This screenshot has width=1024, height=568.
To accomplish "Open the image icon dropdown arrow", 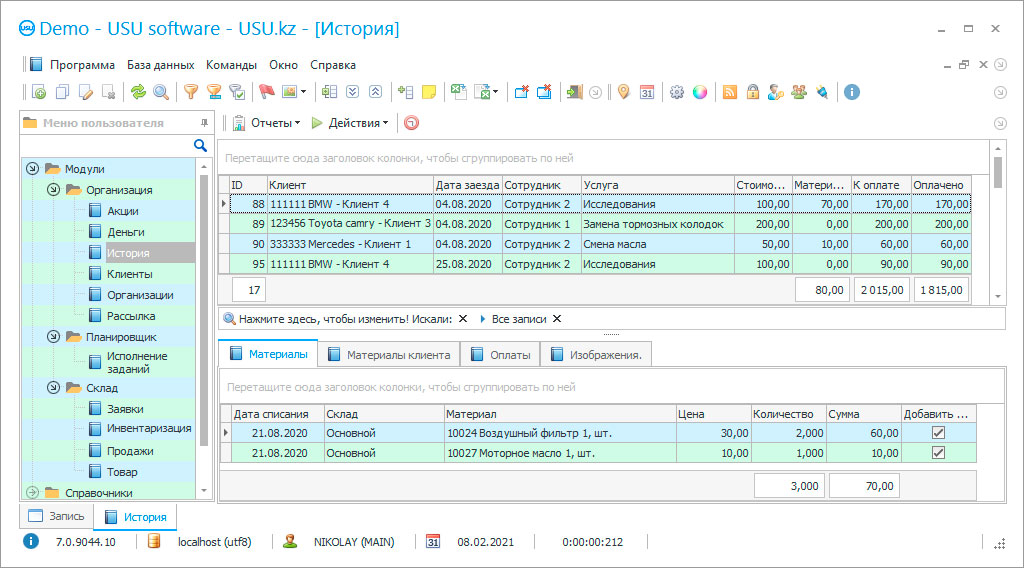I will coord(304,92).
